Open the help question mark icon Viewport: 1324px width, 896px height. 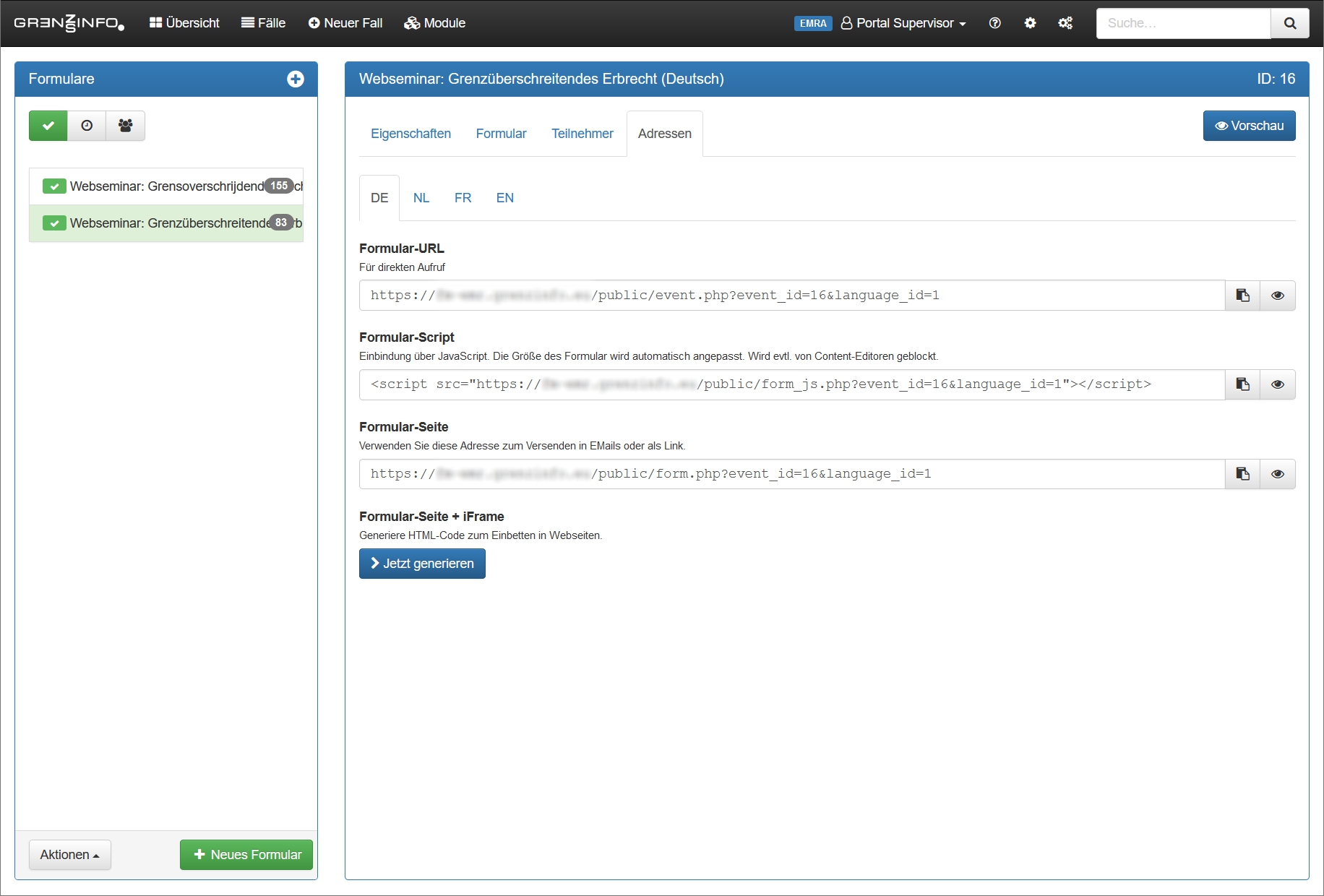coord(994,23)
